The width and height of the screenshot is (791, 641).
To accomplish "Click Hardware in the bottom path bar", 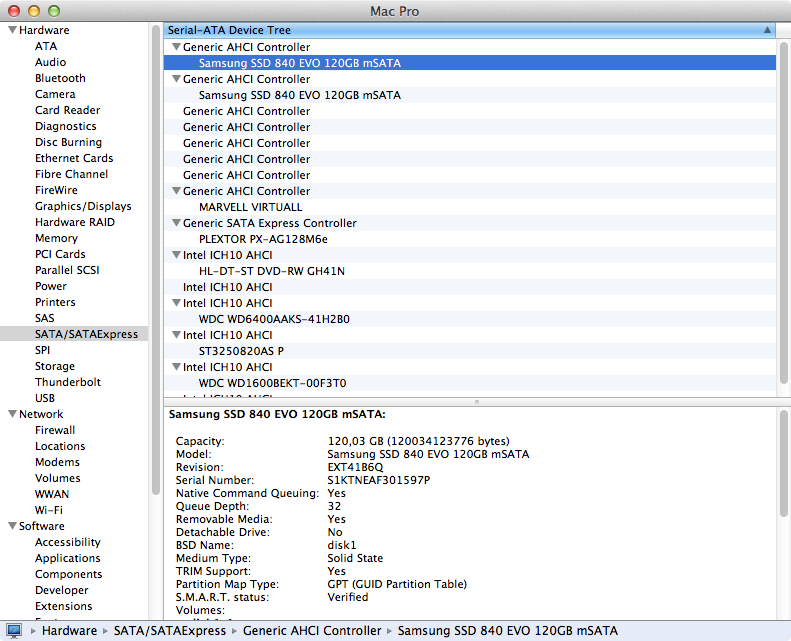I will click(69, 631).
